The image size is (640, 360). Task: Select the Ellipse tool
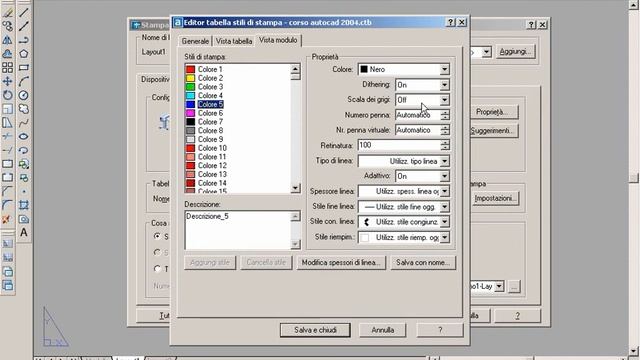24,136
